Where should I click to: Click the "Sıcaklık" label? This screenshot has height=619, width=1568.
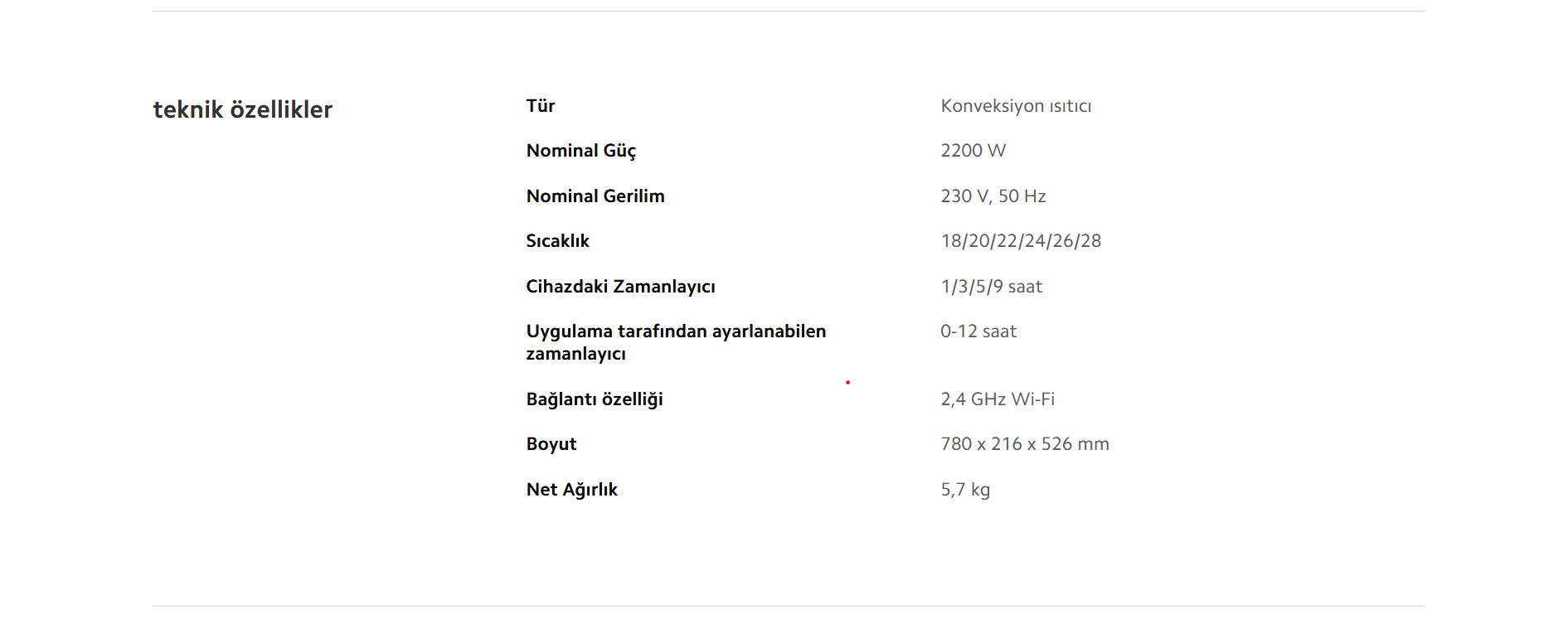[x=557, y=241]
